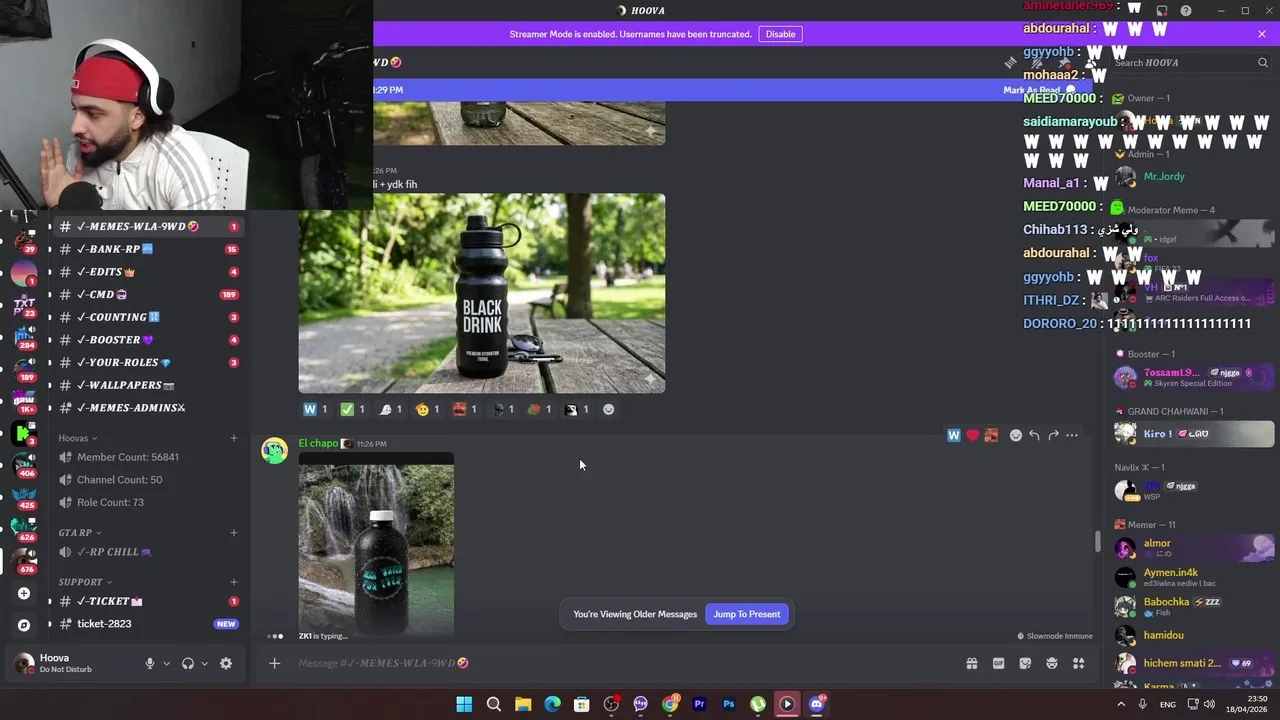Open the EDITS channel

coord(146,272)
